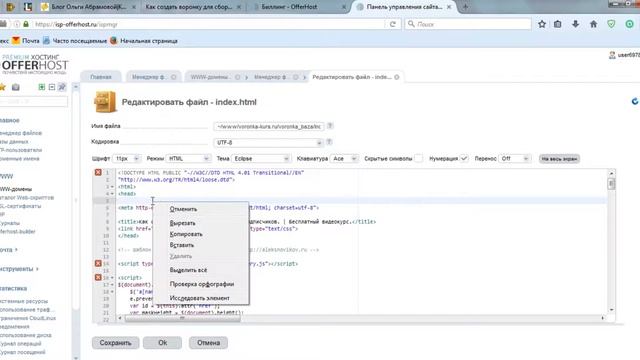Click the browser reload button
This screenshot has width=640, height=360.
click(x=393, y=24)
